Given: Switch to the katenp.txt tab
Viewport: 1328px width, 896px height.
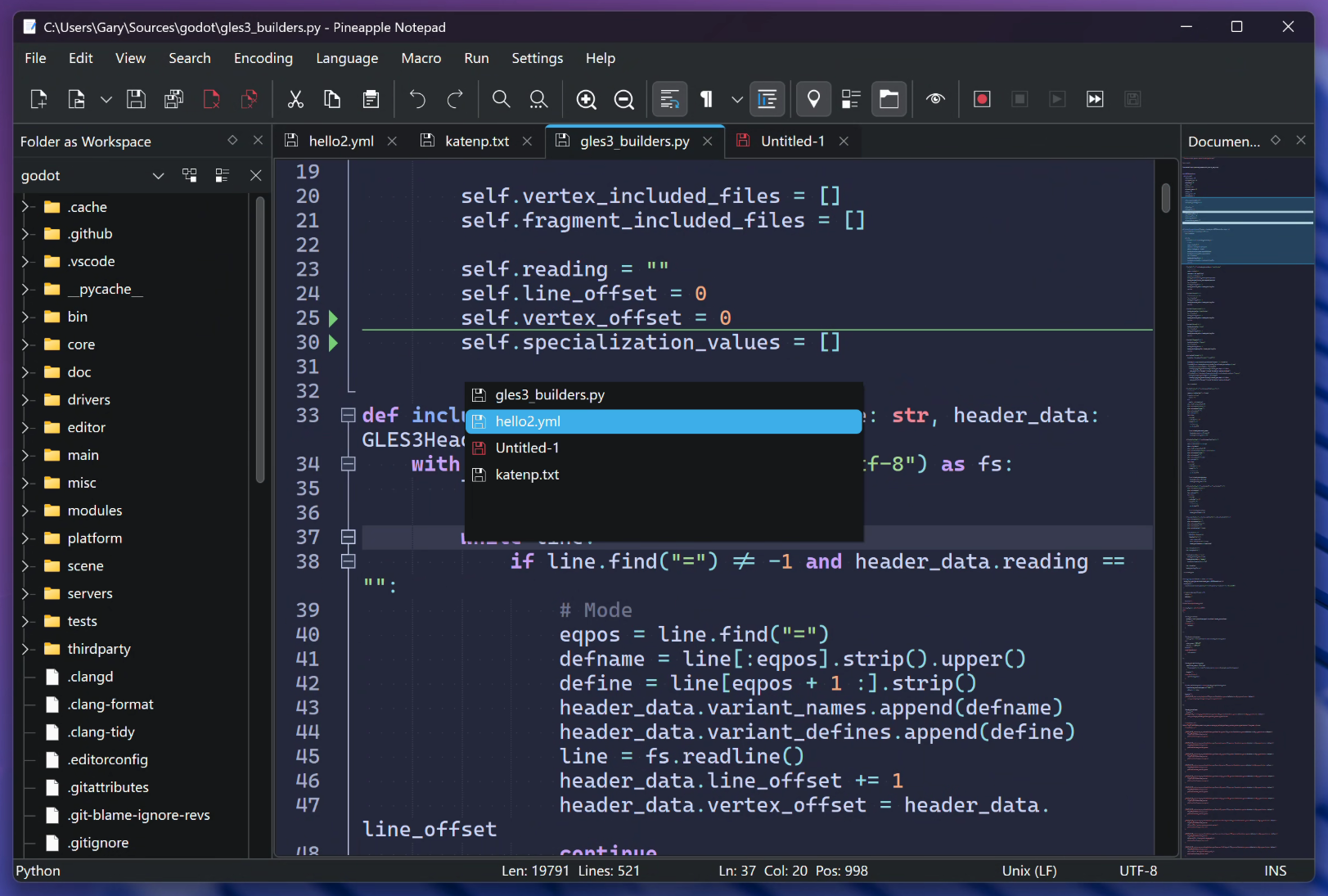Looking at the screenshot, I should (x=476, y=141).
